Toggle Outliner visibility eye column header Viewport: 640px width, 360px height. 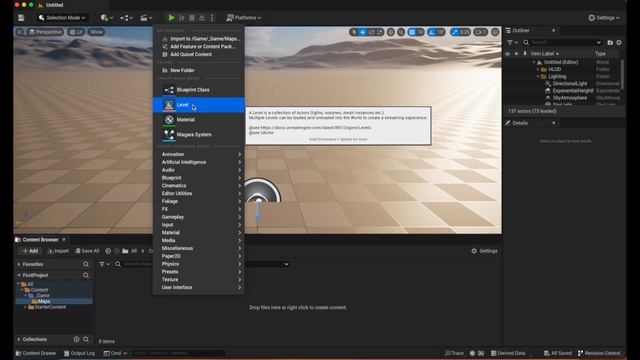point(508,53)
